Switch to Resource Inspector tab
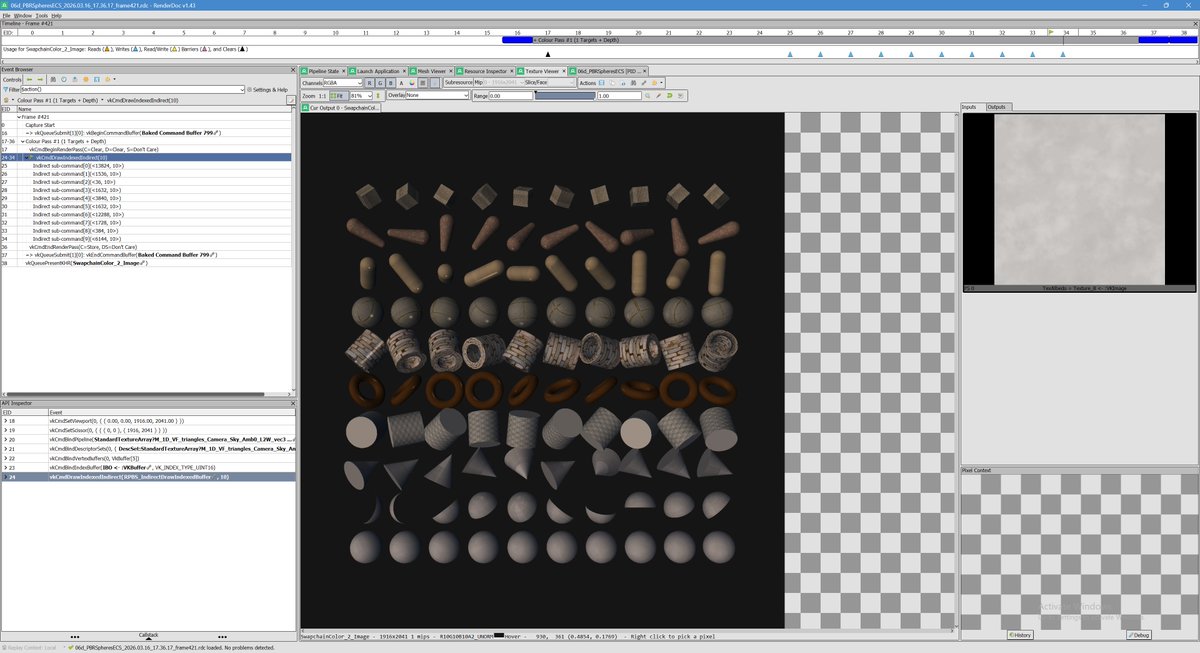The width and height of the screenshot is (1200, 653). coord(485,71)
